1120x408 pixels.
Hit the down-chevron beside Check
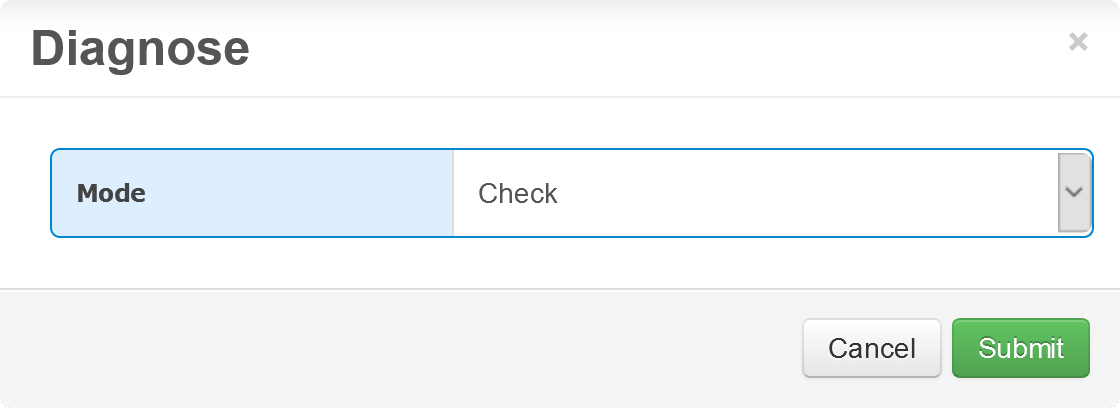pos(1074,193)
